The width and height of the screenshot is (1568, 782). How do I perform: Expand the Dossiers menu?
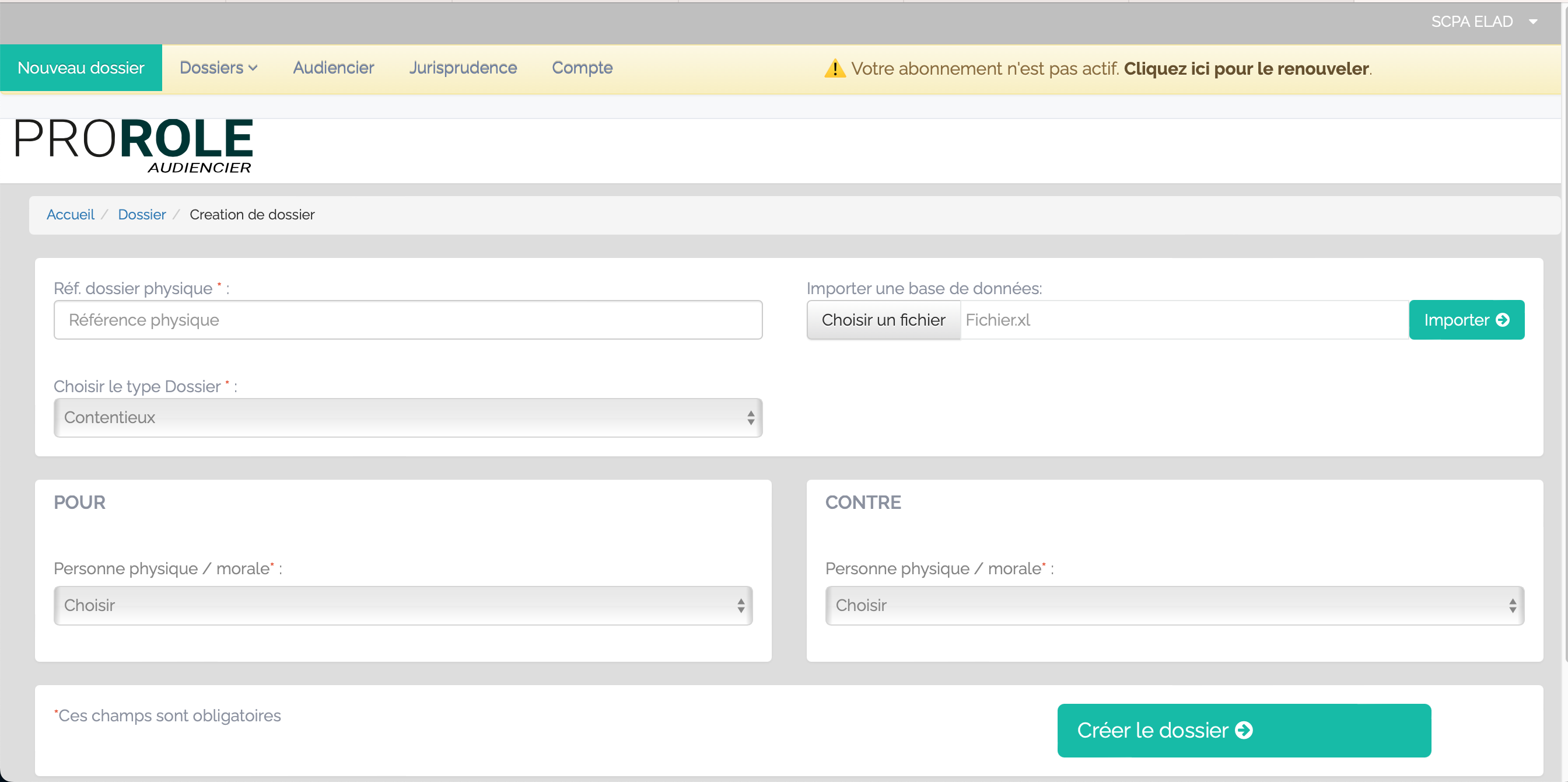(219, 68)
